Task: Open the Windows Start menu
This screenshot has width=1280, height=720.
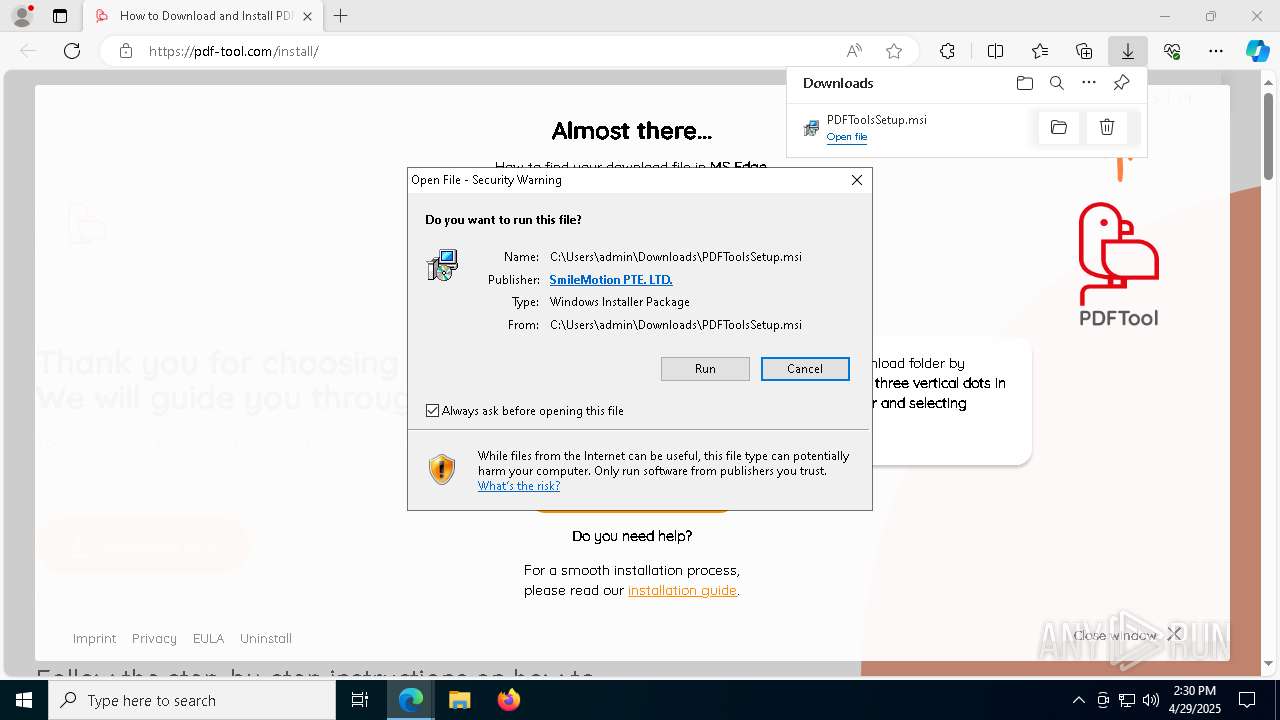Action: point(24,700)
